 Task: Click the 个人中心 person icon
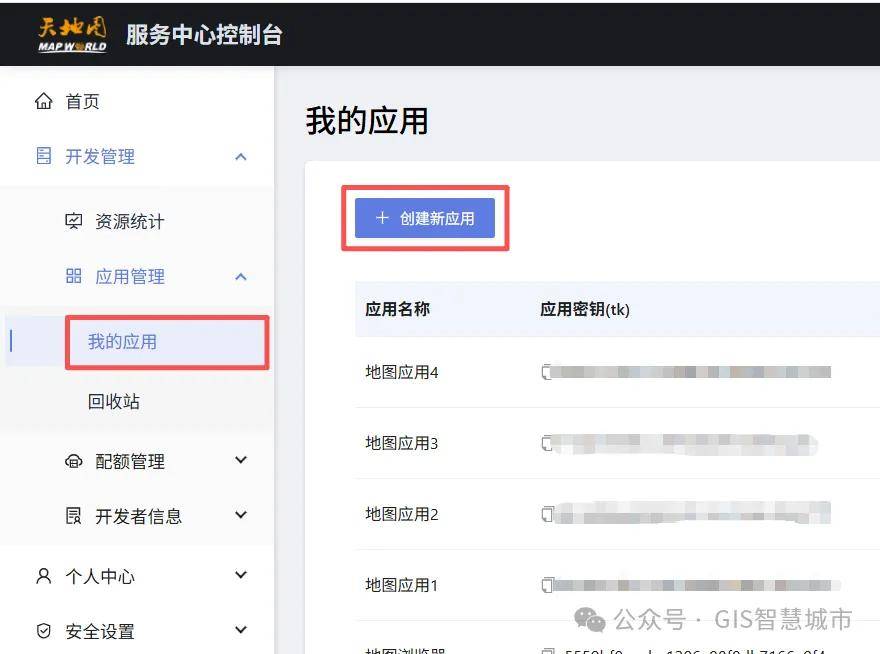(x=43, y=577)
